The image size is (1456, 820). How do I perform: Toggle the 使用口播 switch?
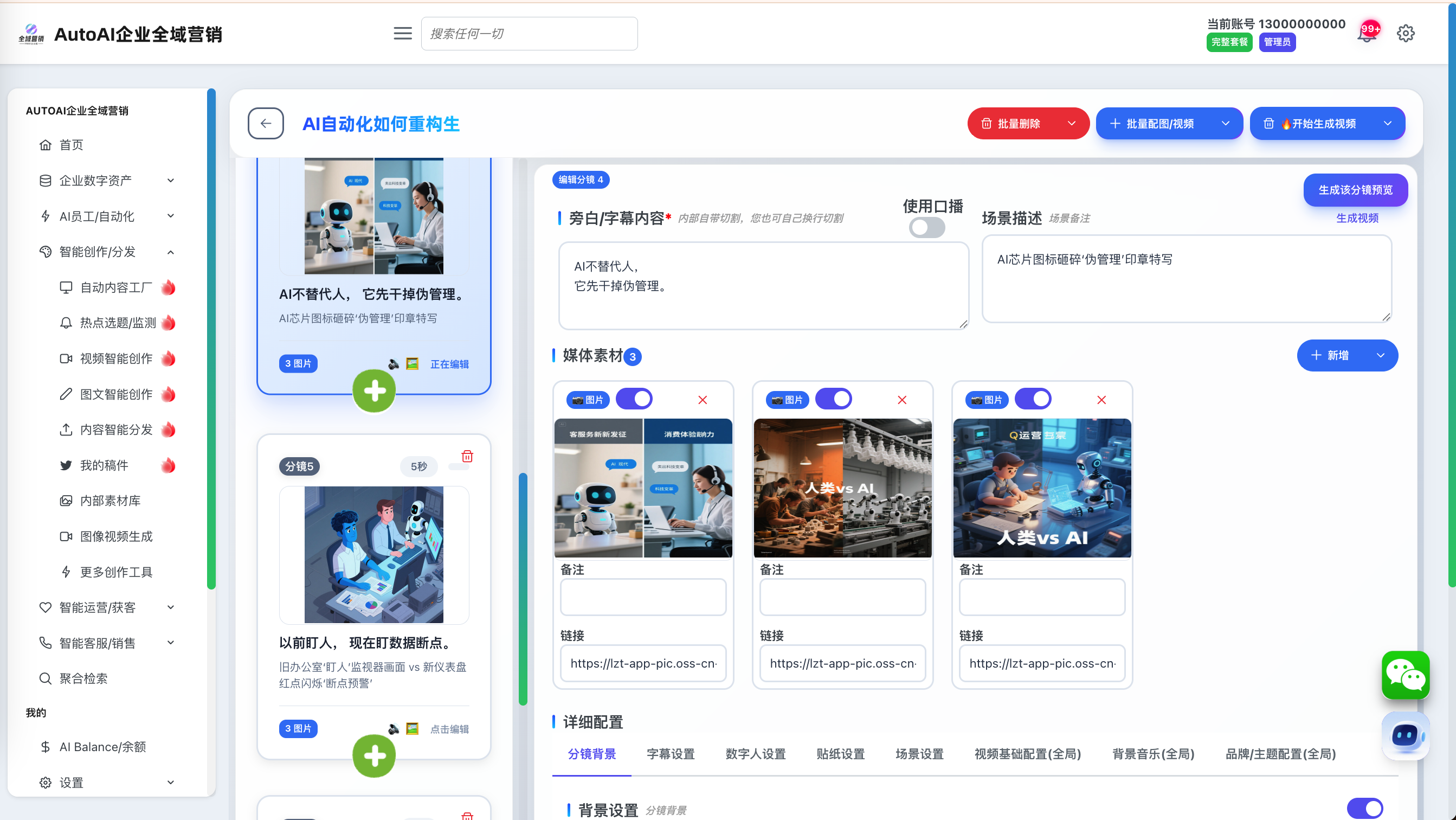tap(926, 228)
